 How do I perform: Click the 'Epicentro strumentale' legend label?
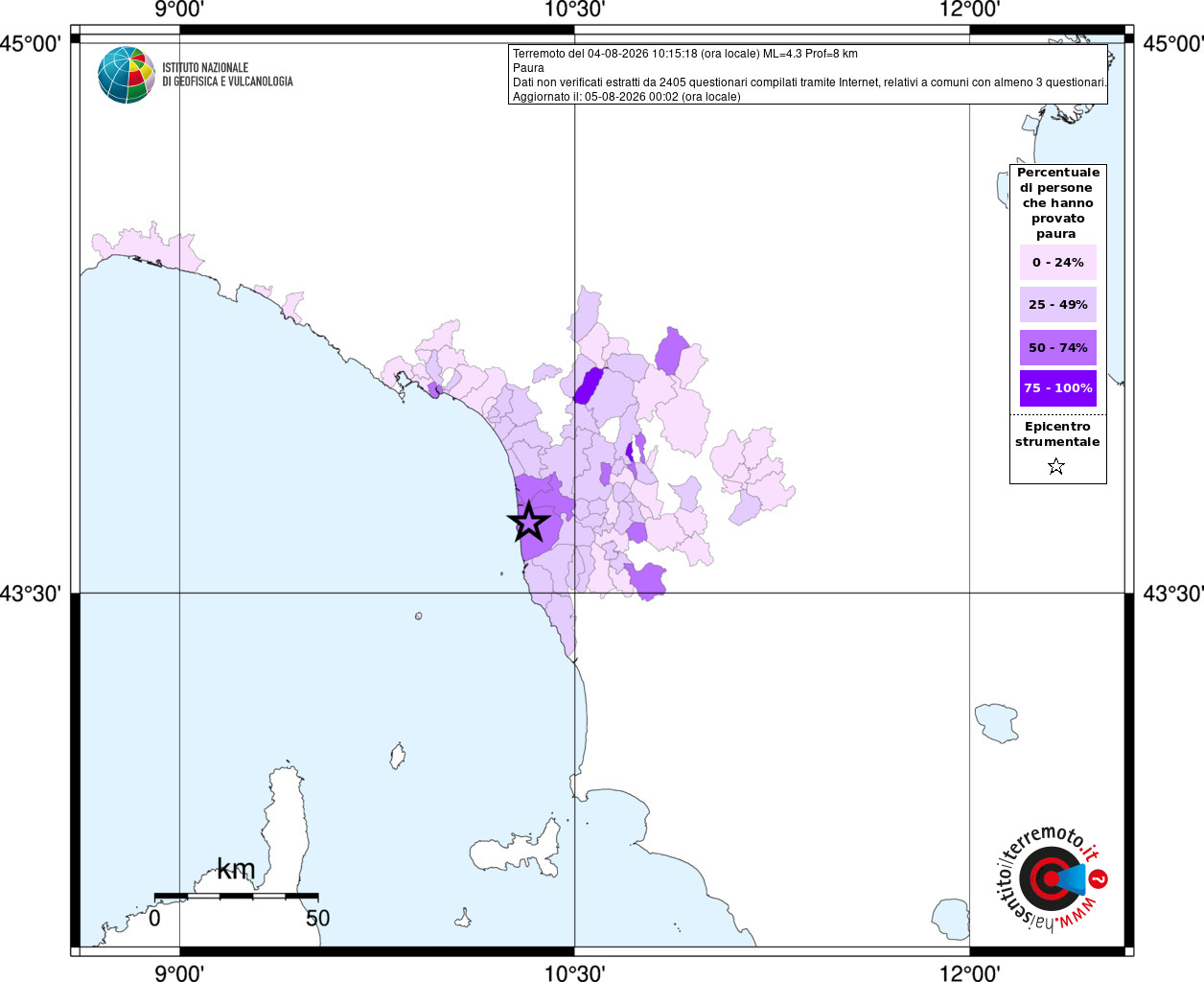(1057, 434)
